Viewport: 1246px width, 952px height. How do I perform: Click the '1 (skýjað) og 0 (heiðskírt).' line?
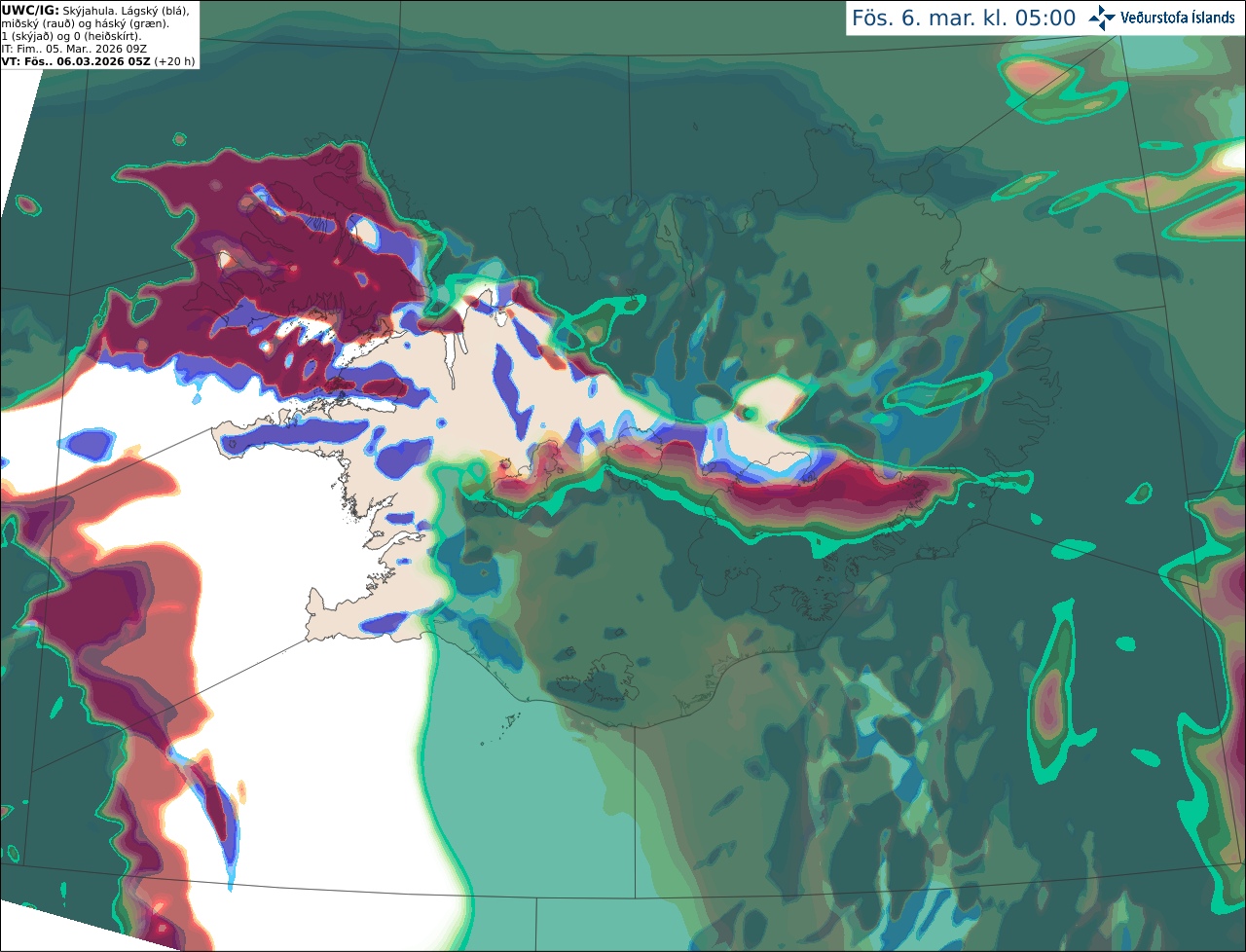tap(71, 36)
